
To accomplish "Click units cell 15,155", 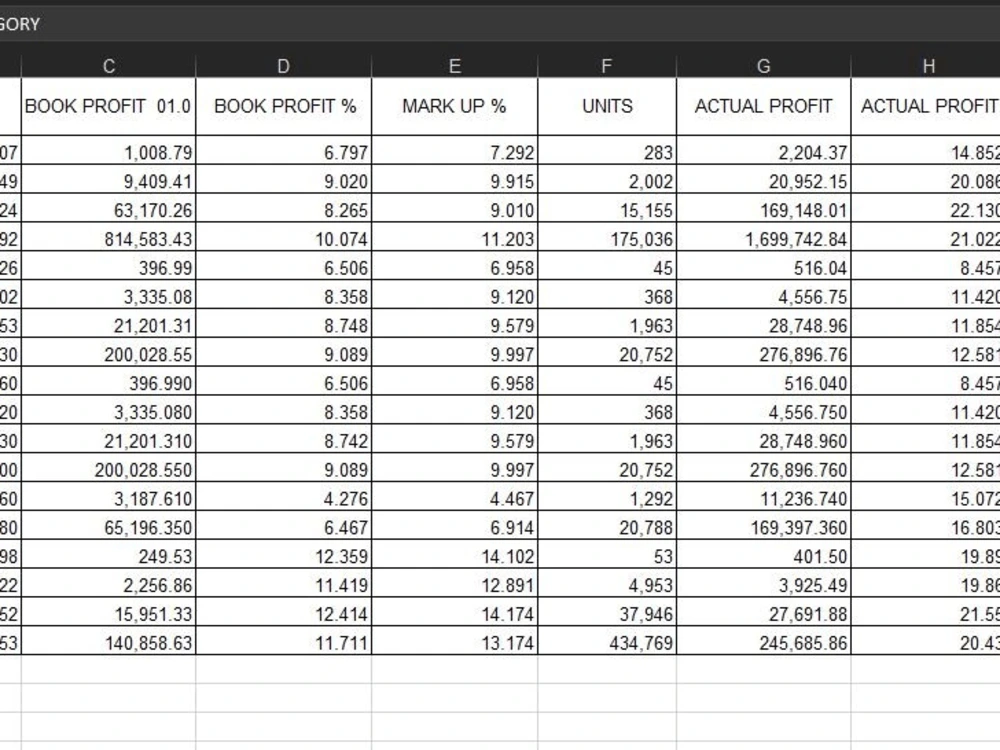I will [x=607, y=208].
